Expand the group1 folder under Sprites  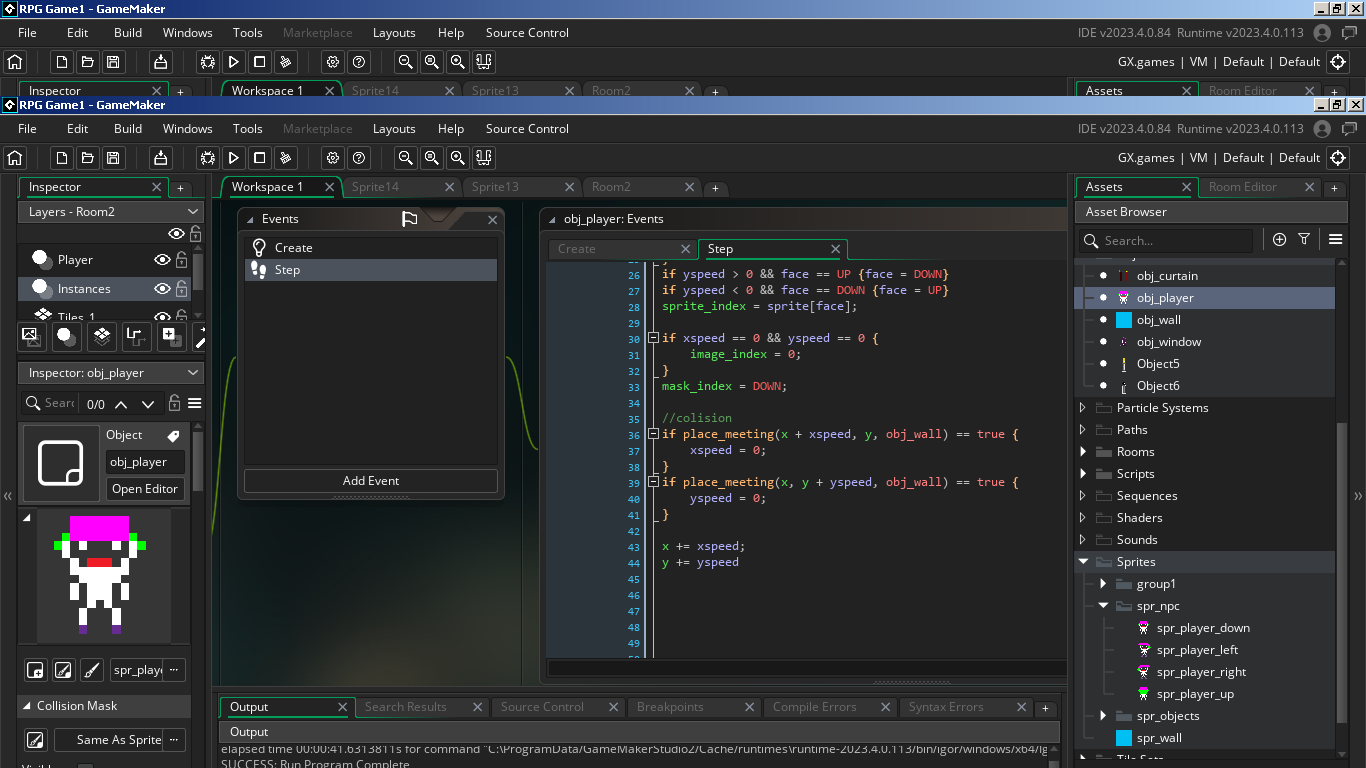tap(1103, 584)
